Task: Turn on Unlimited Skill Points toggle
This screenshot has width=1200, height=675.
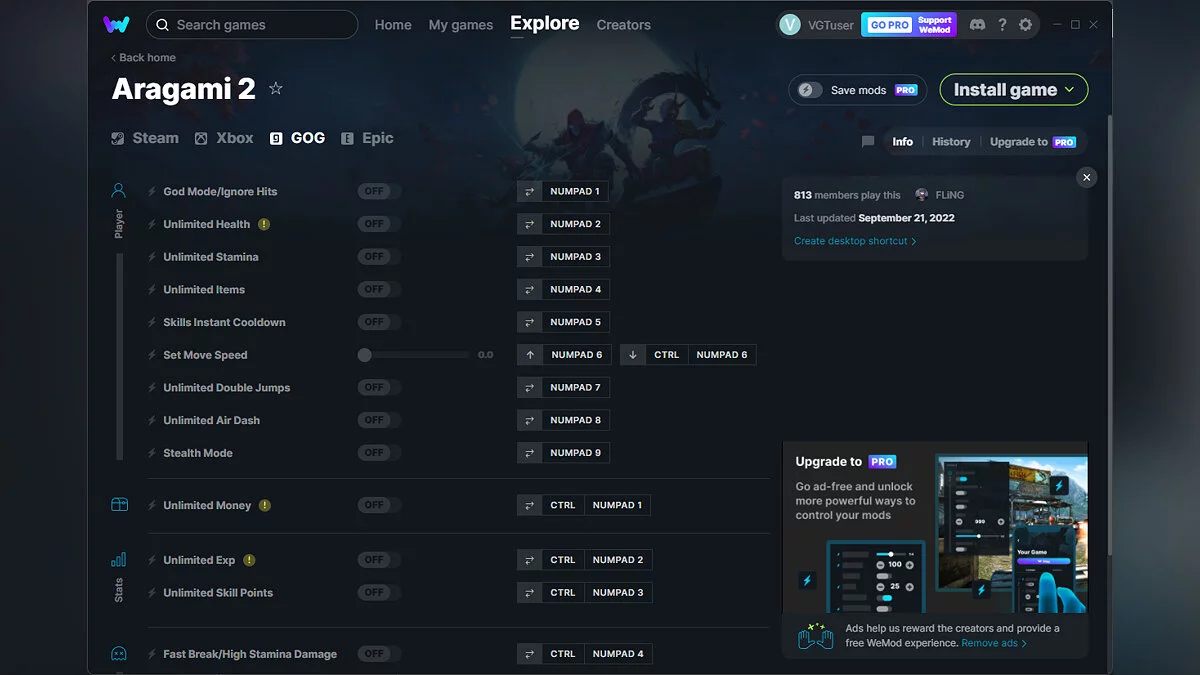Action: (379, 592)
